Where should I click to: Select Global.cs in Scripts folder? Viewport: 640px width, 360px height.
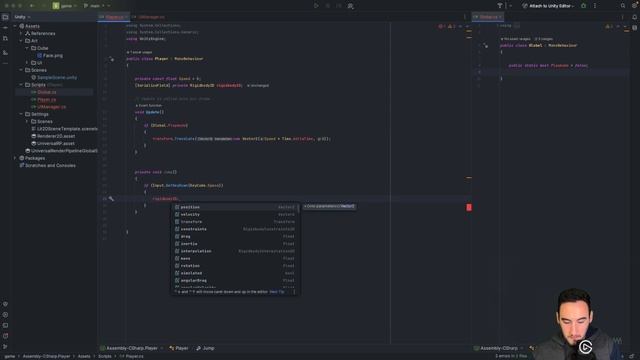click(x=44, y=92)
